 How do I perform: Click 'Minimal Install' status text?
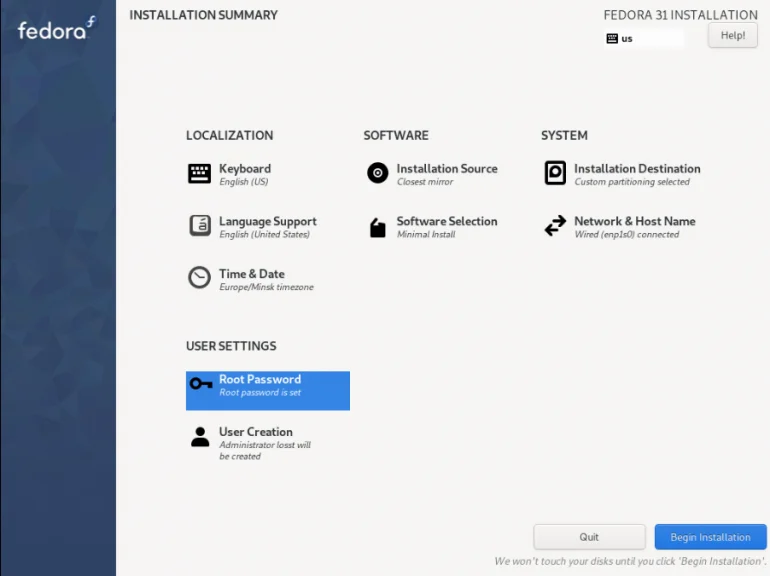coord(426,234)
